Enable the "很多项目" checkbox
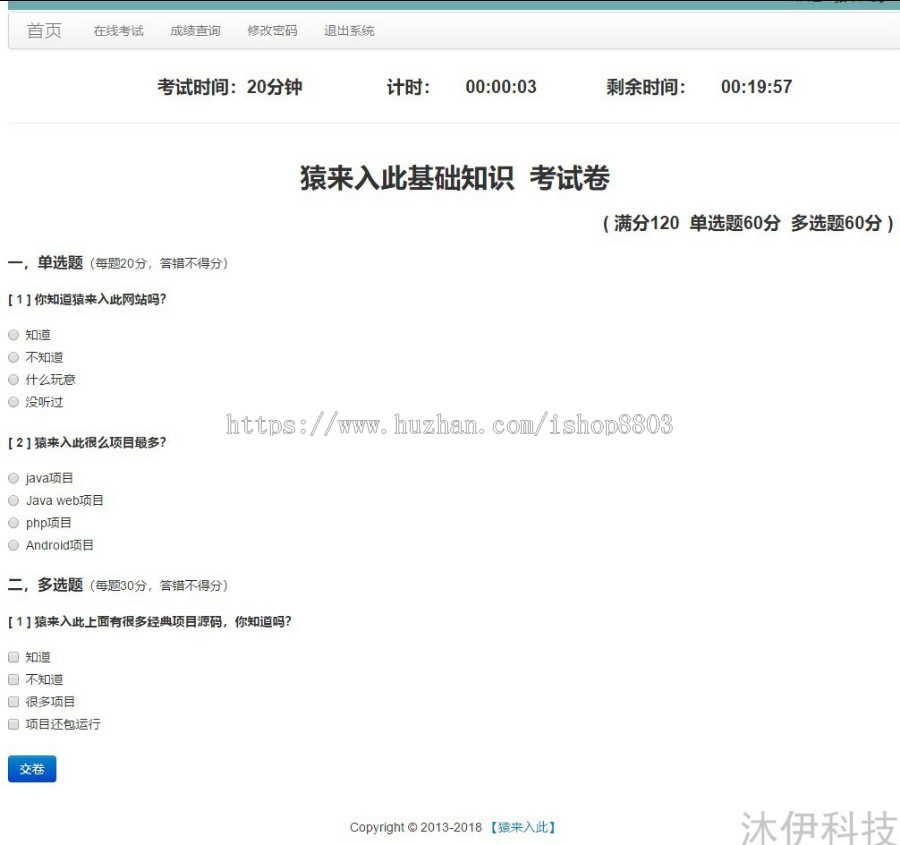Viewport: 900px width, 845px height. point(13,701)
